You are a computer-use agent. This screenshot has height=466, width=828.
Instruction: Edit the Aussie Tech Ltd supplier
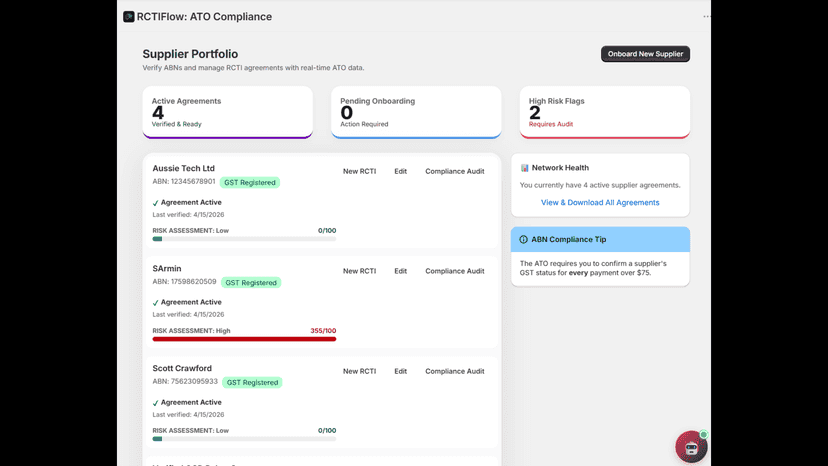(x=400, y=171)
